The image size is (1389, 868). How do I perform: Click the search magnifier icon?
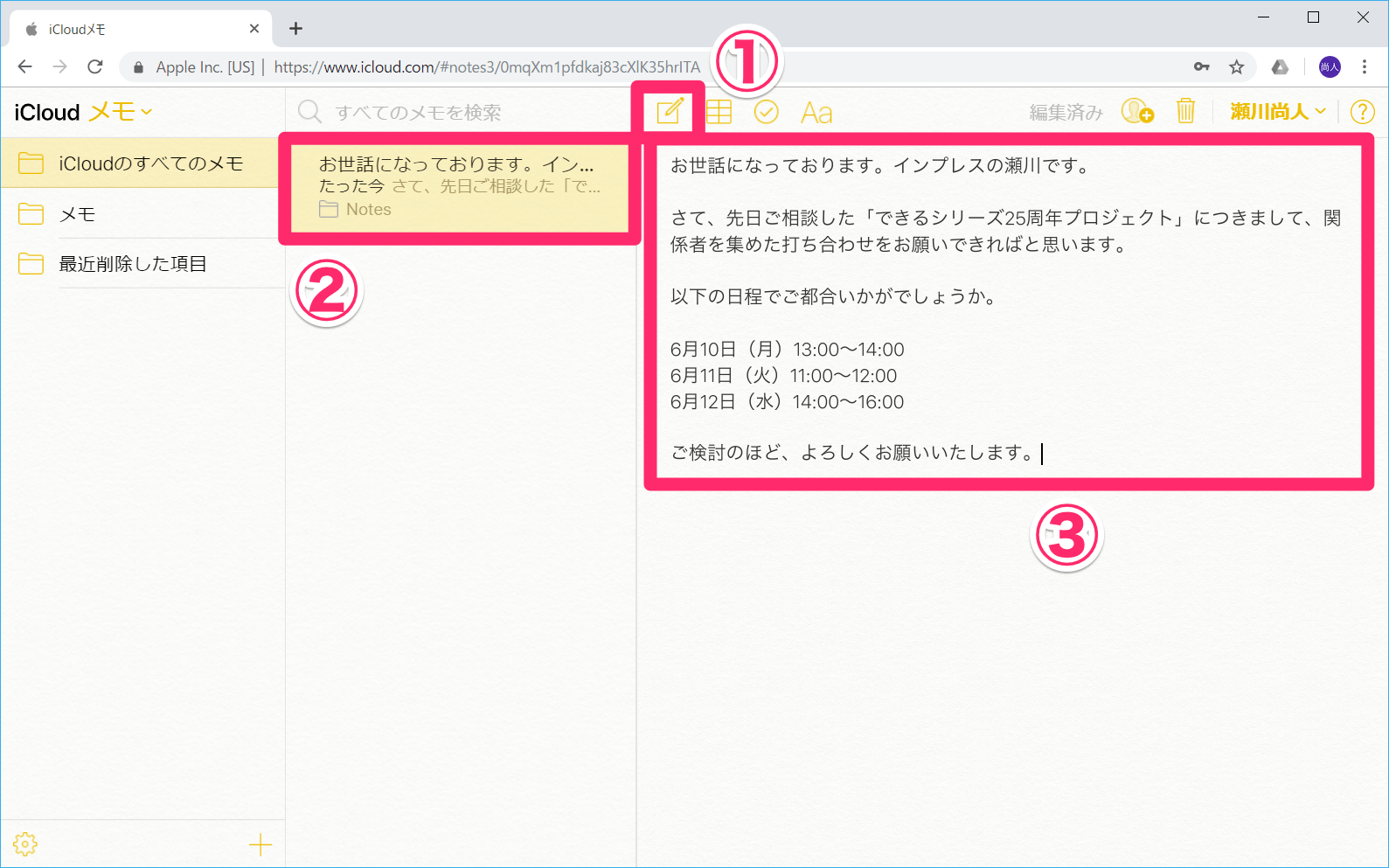[310, 112]
